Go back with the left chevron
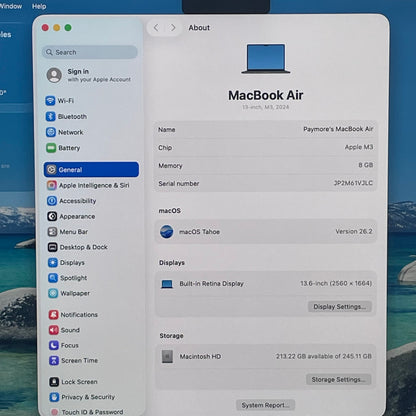The image size is (416, 416). click(x=156, y=28)
